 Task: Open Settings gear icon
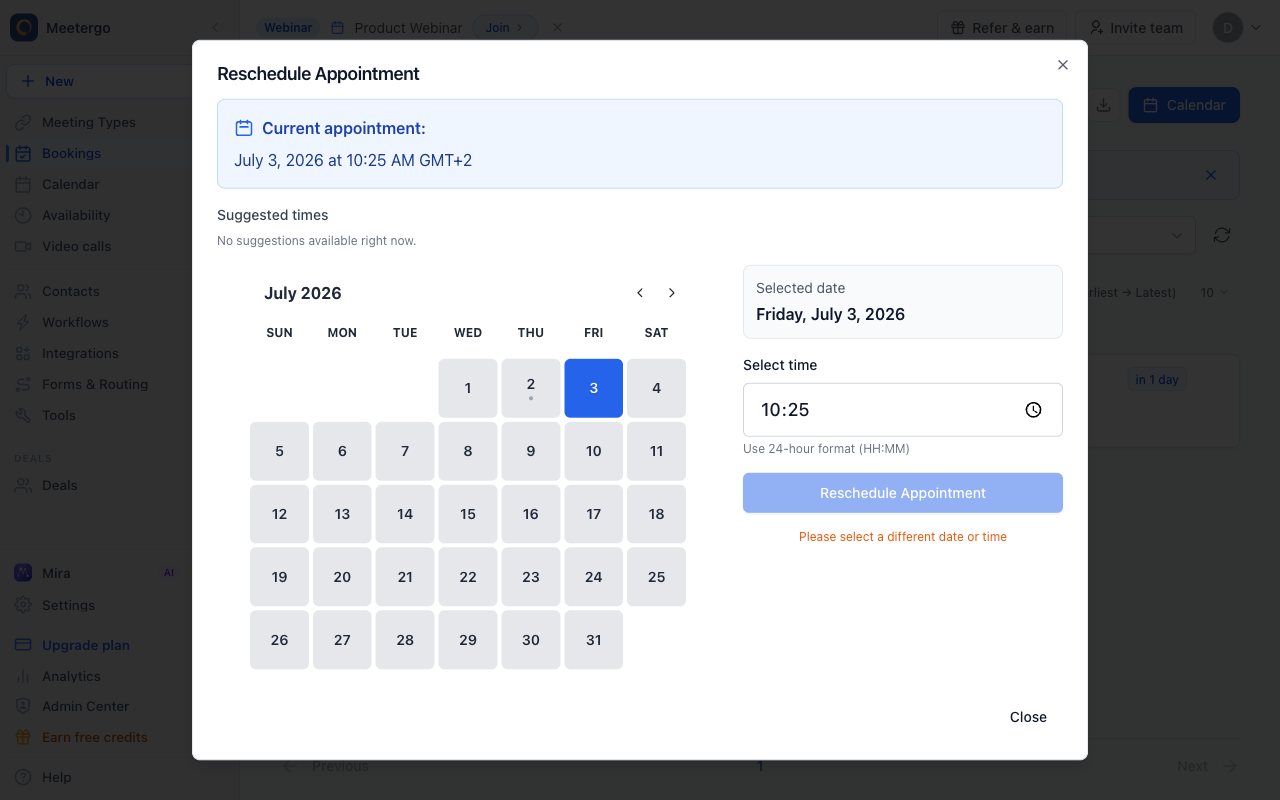pyautogui.click(x=23, y=605)
